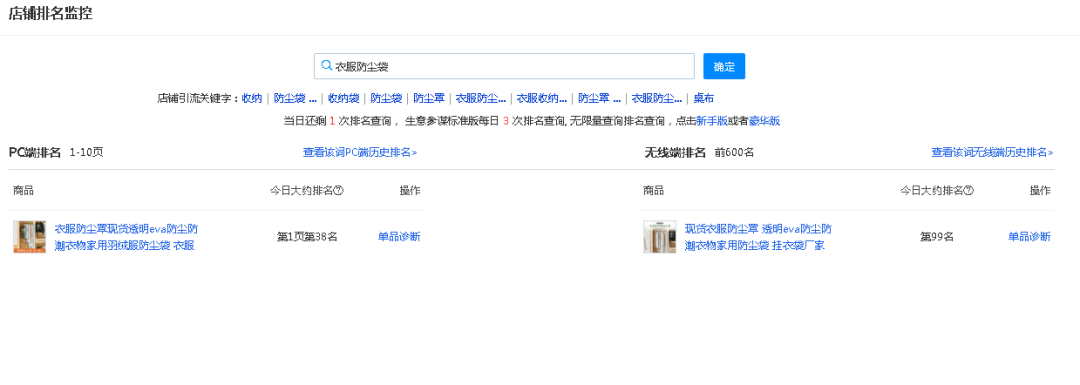
Task: Select keyword 防尘袋 without ellipsis
Action: pyautogui.click(x=386, y=98)
